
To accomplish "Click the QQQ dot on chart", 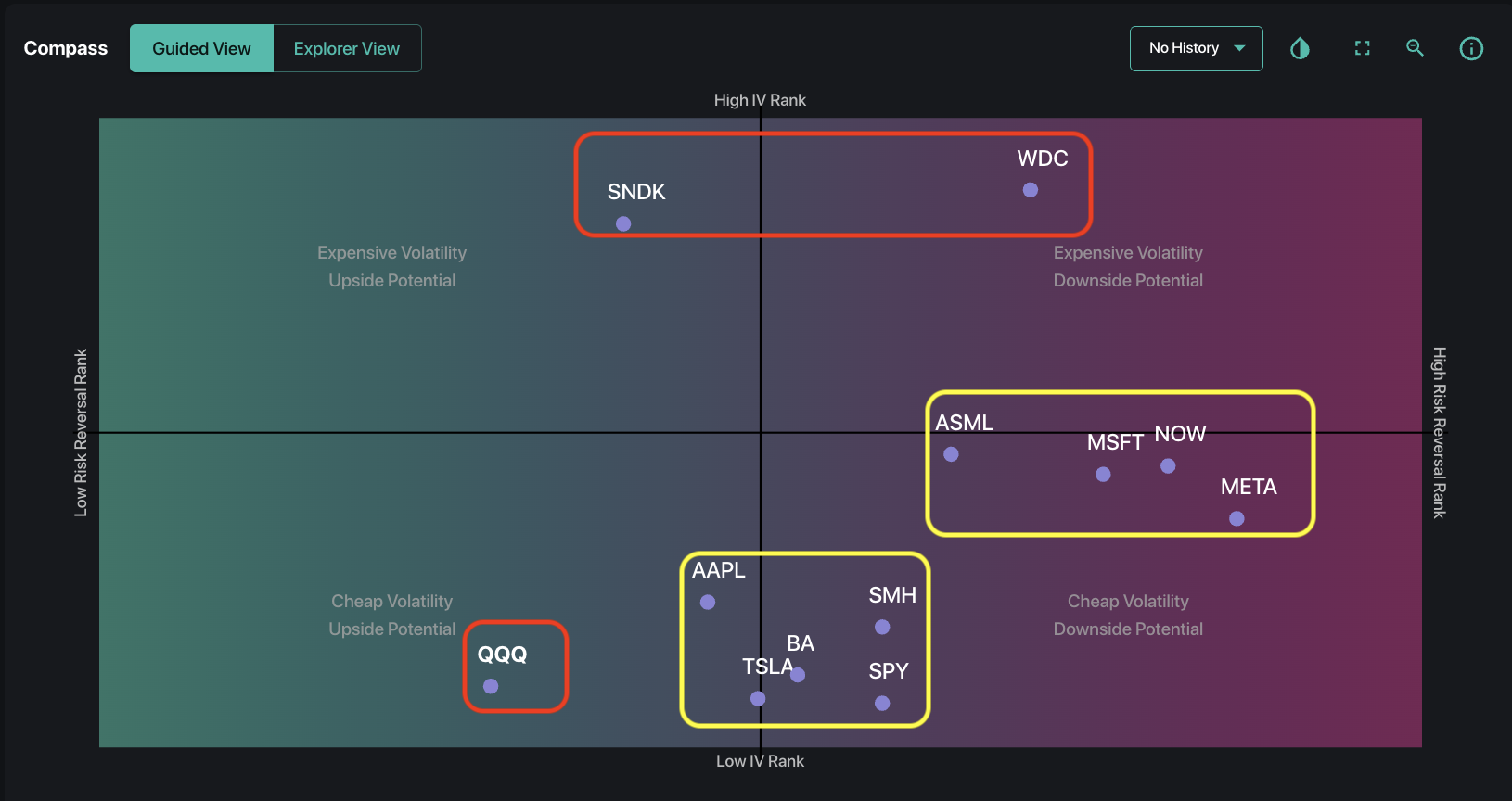I will pos(491,686).
